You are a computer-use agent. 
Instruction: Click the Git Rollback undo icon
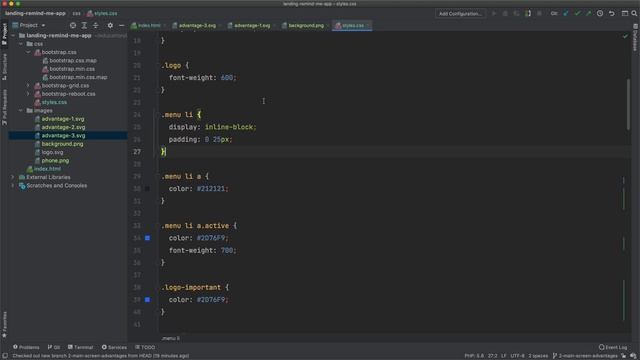pos(611,13)
